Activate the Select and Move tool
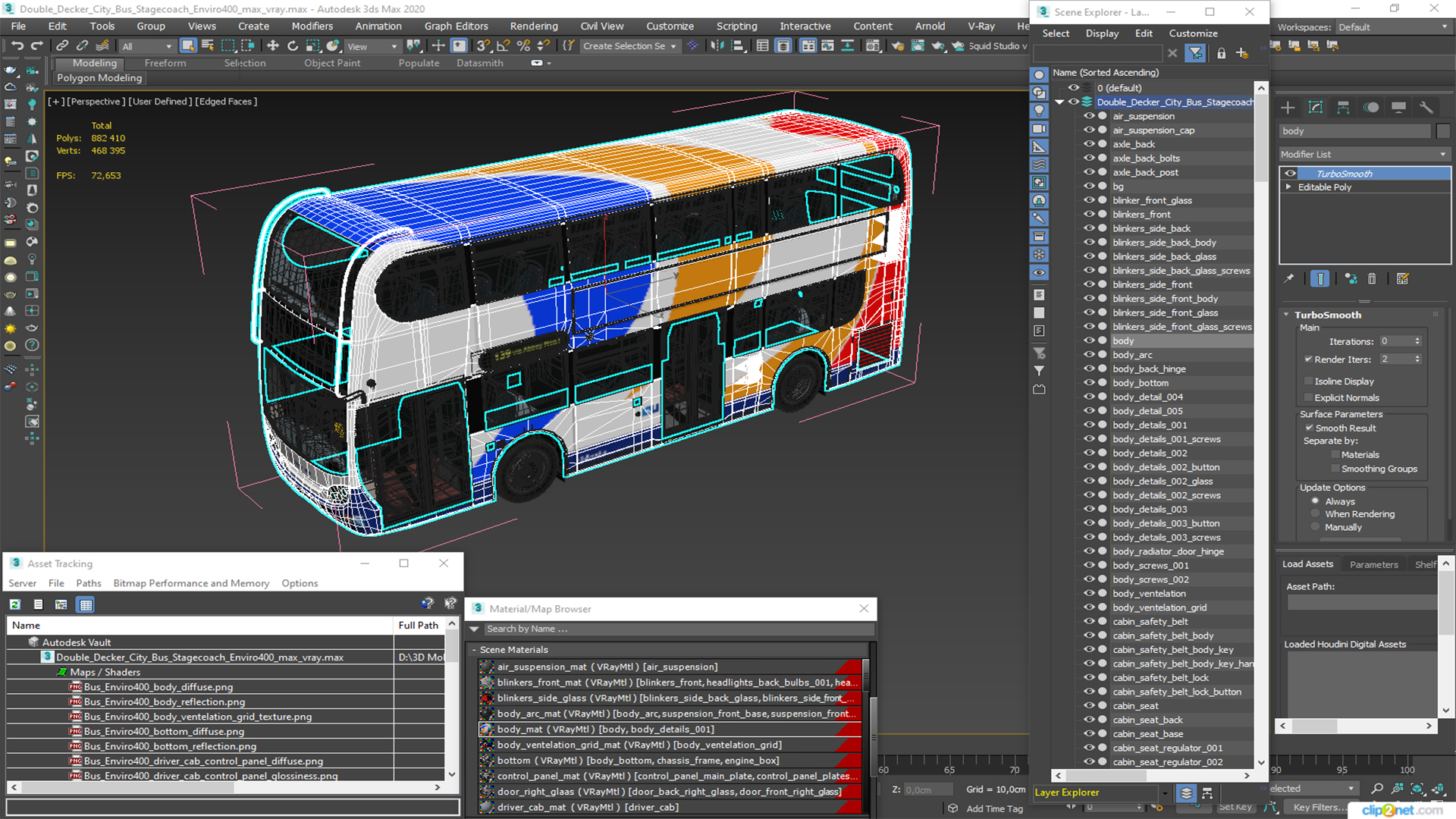The width and height of the screenshot is (1456, 819). click(273, 46)
